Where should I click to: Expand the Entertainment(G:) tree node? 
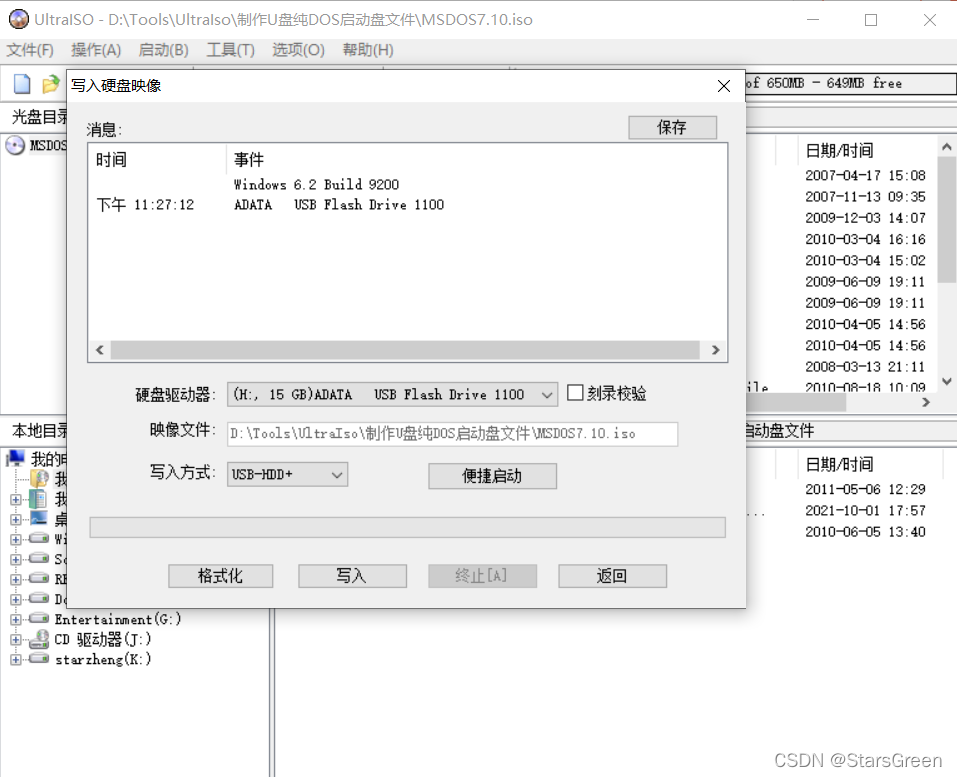coord(16,619)
